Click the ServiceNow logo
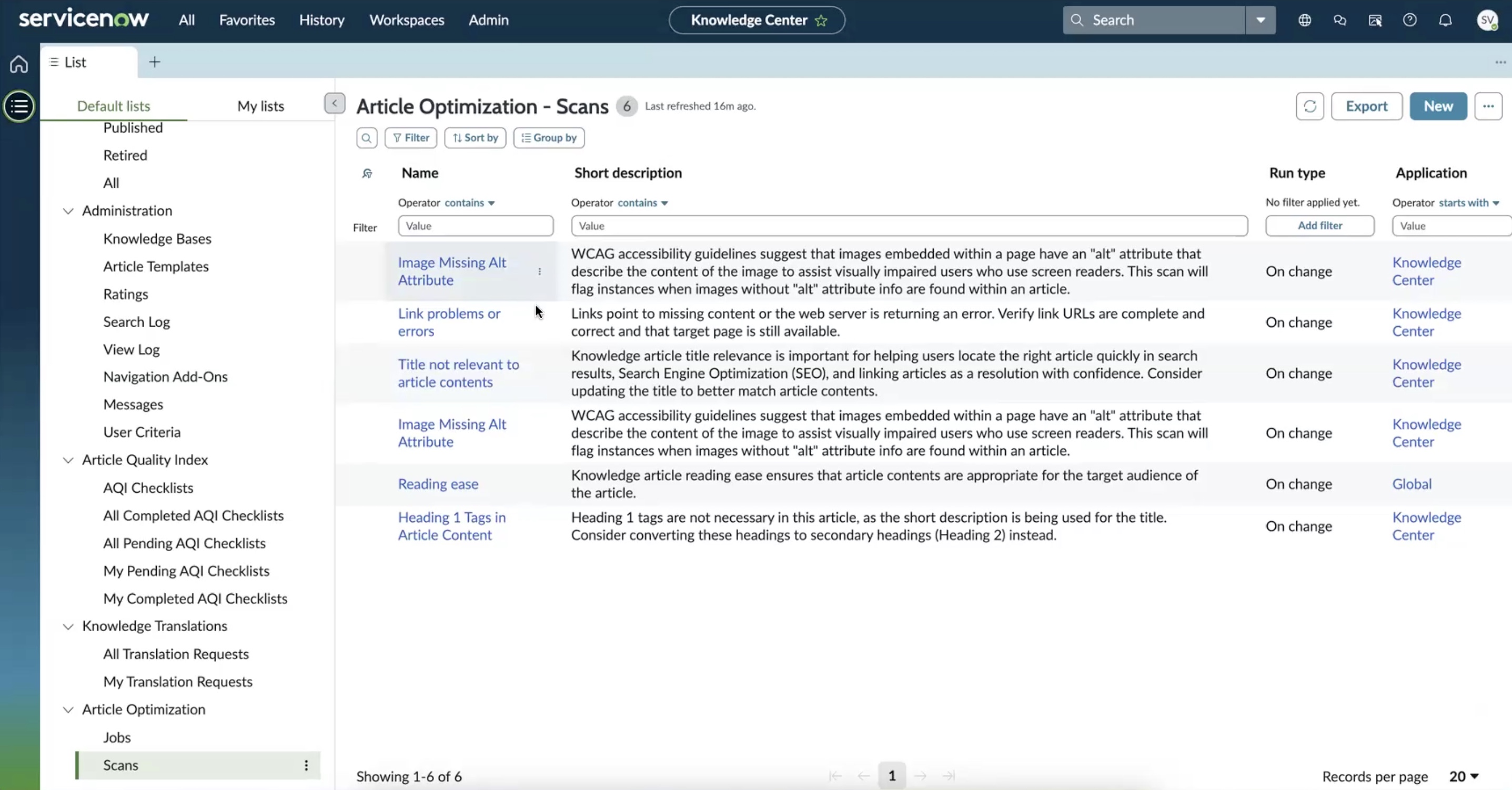 (x=84, y=19)
